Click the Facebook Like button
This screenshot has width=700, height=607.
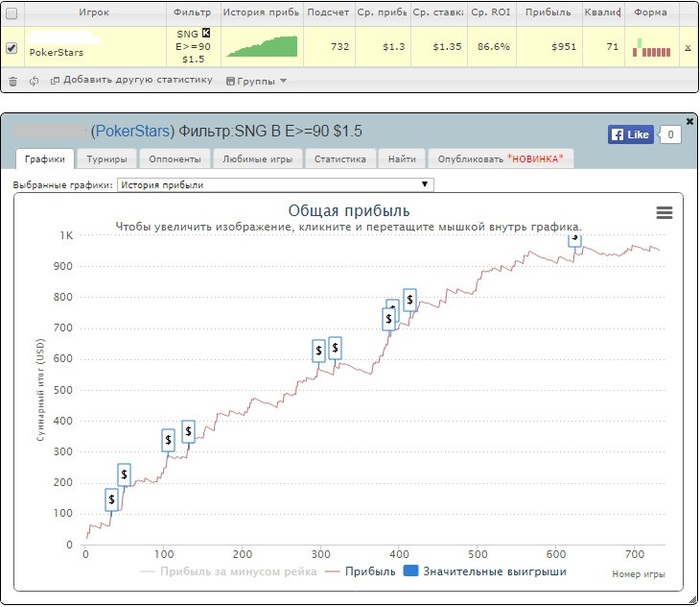[x=630, y=134]
